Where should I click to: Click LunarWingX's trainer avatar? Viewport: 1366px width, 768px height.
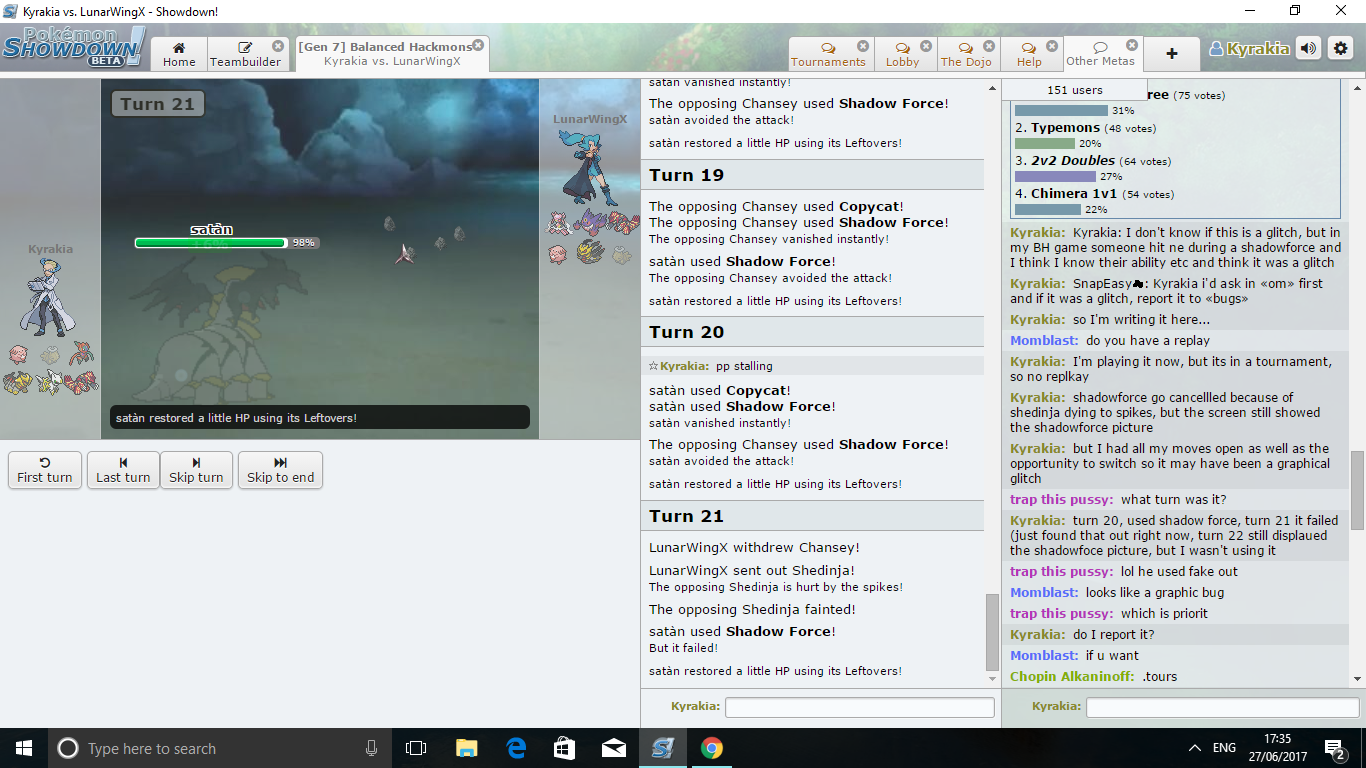[588, 168]
